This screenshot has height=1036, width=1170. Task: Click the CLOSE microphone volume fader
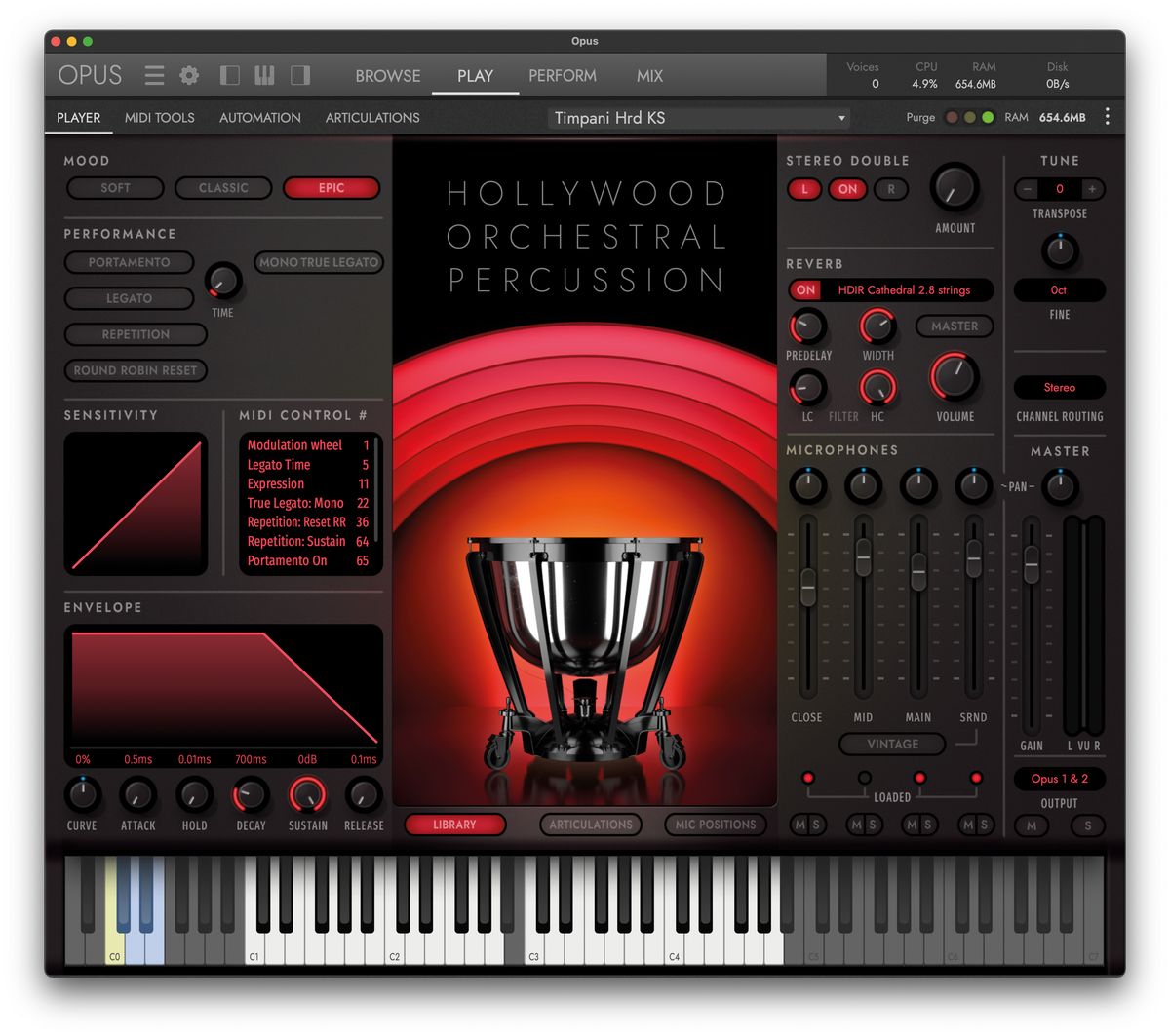807,588
